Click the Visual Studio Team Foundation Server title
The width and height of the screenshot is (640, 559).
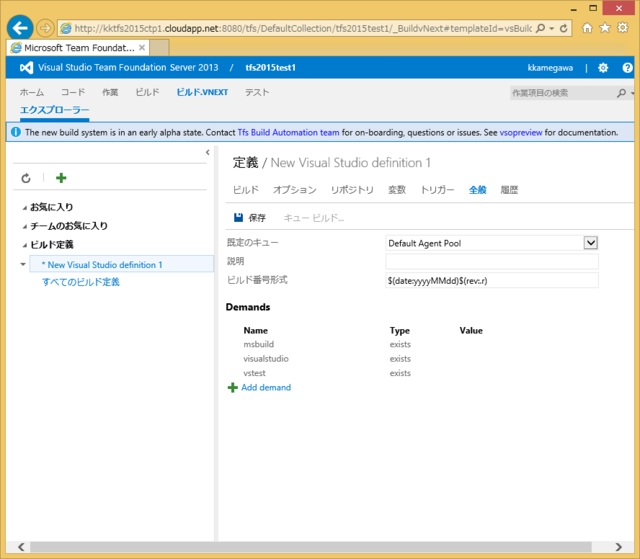(128, 68)
